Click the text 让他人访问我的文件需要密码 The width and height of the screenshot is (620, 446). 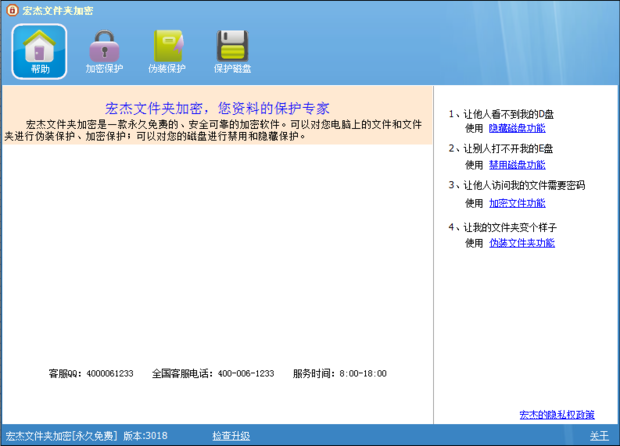point(524,185)
